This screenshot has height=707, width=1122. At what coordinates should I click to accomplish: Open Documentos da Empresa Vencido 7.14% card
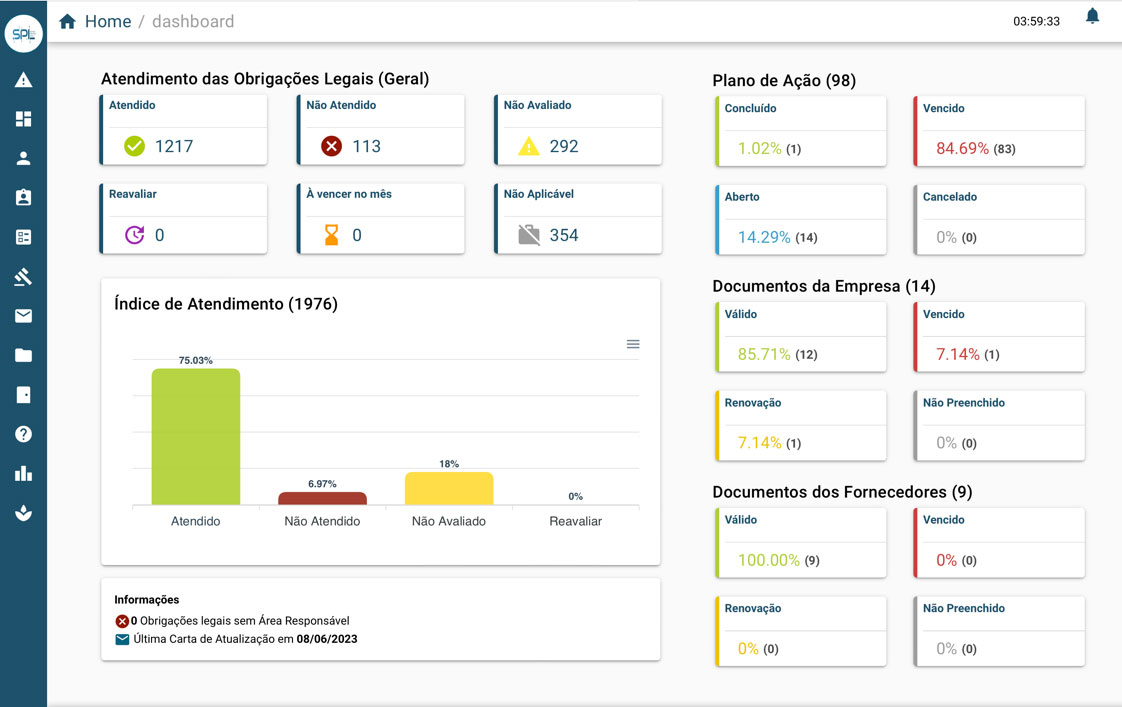tap(999, 337)
